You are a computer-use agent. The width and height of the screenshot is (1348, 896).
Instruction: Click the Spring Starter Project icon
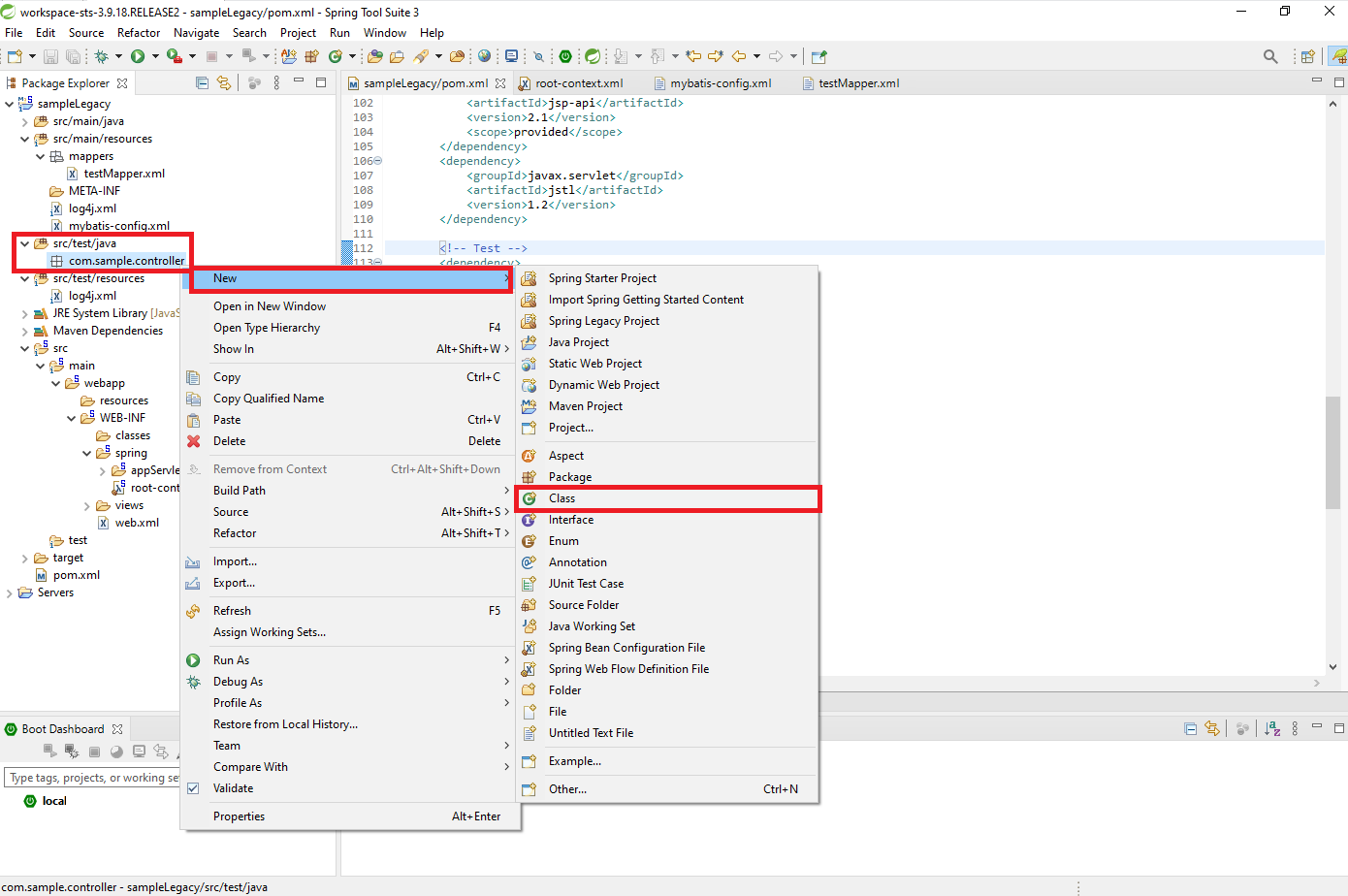(x=530, y=278)
